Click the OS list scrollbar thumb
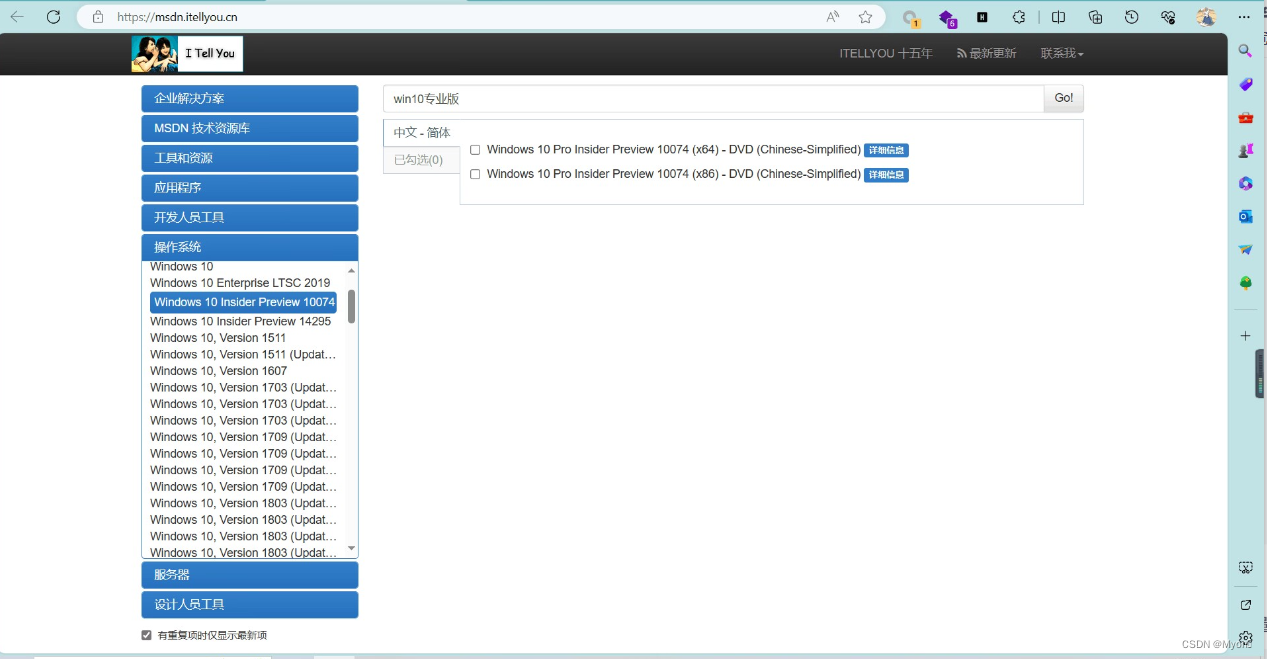Screen dimensions: 1267x659 pyautogui.click(x=351, y=306)
